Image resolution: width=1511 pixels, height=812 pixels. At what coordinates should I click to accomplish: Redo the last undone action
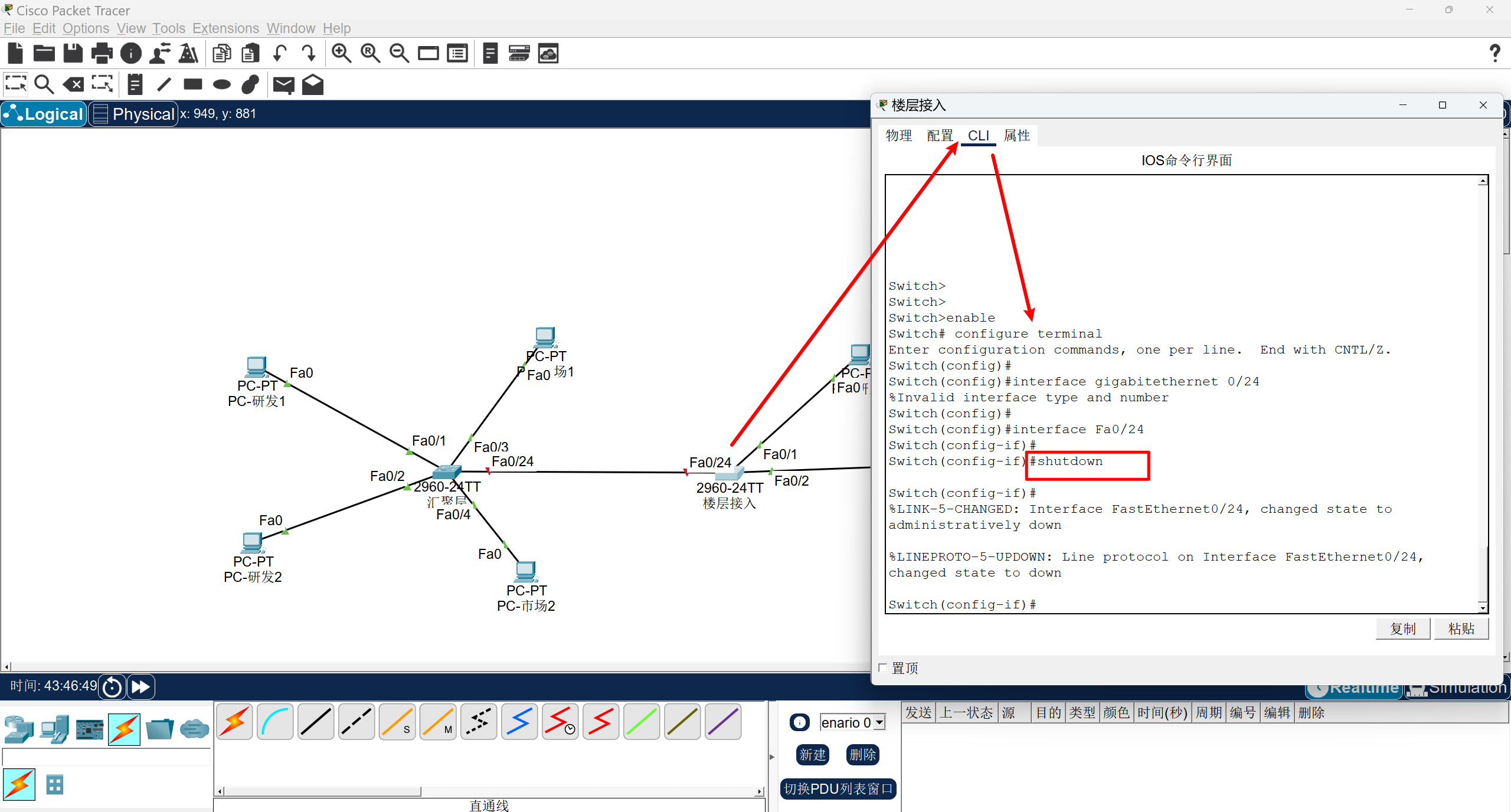pos(309,54)
